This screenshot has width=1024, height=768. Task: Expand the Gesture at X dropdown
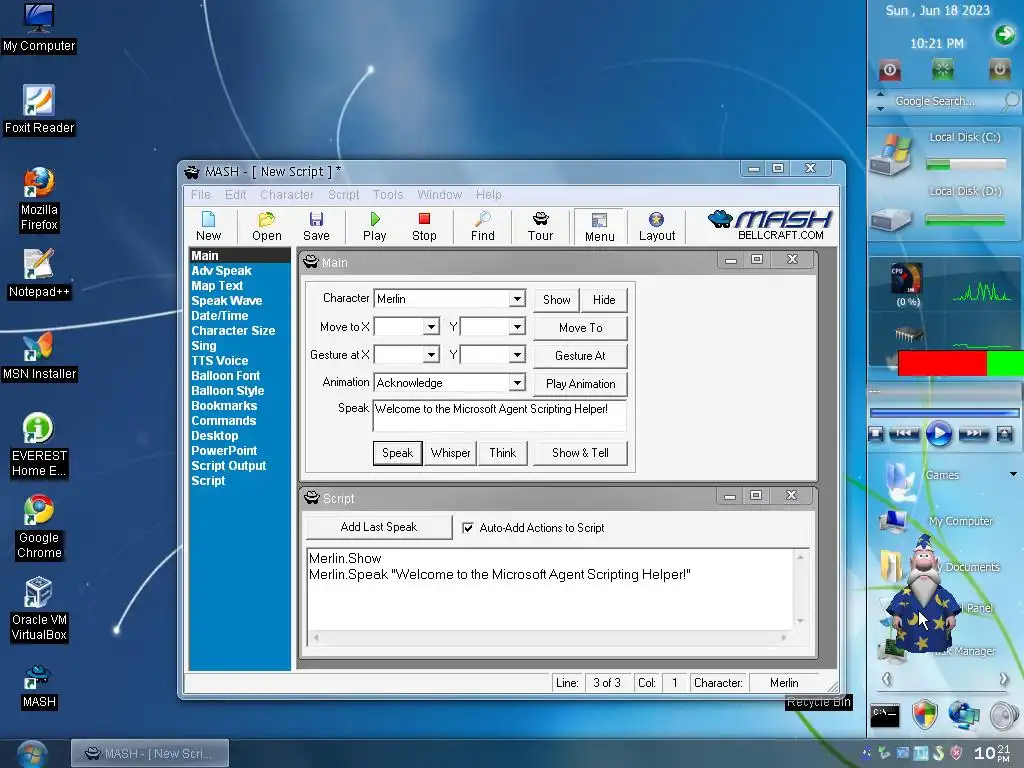click(x=431, y=355)
